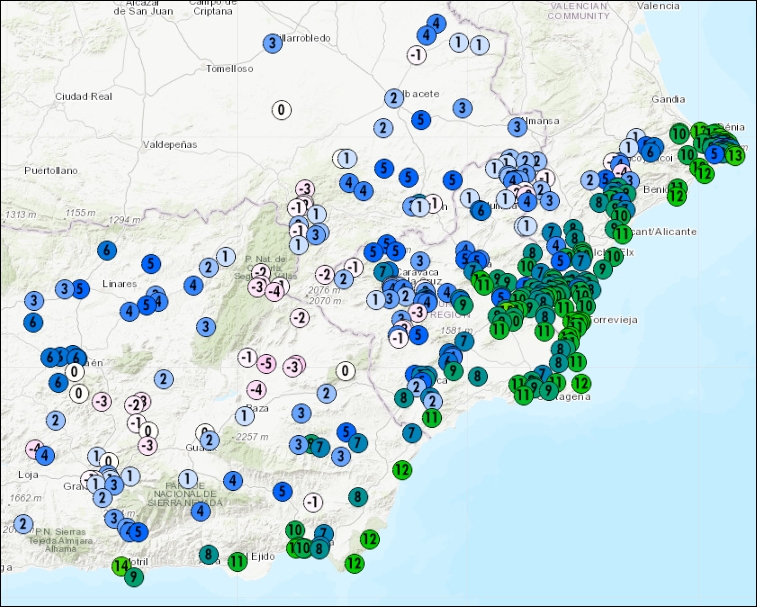Click the VALENCIAN COMMUNITY region label
The width and height of the screenshot is (757, 607).
[578, 11]
